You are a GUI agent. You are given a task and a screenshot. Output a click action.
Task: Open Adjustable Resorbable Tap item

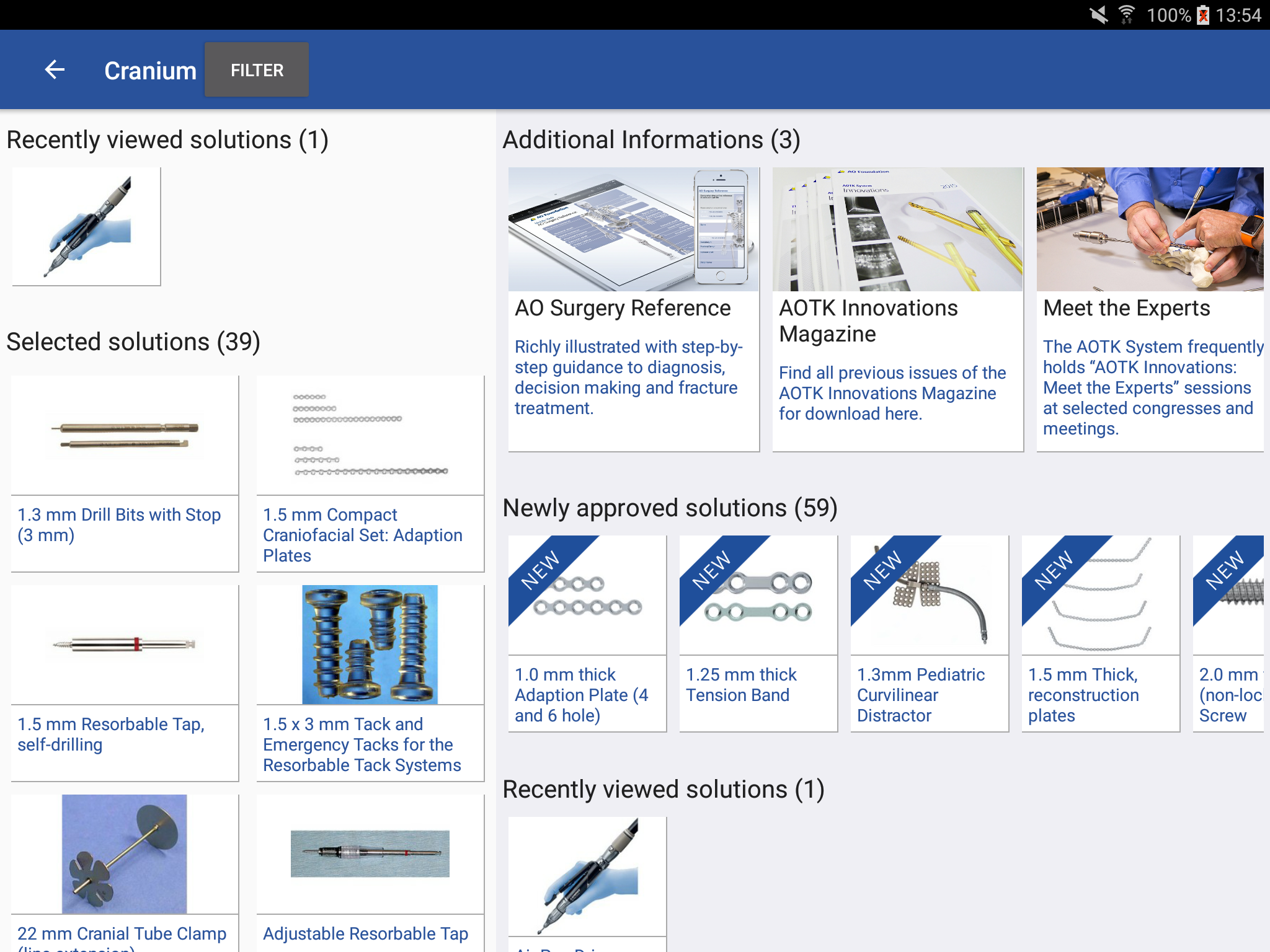(370, 873)
